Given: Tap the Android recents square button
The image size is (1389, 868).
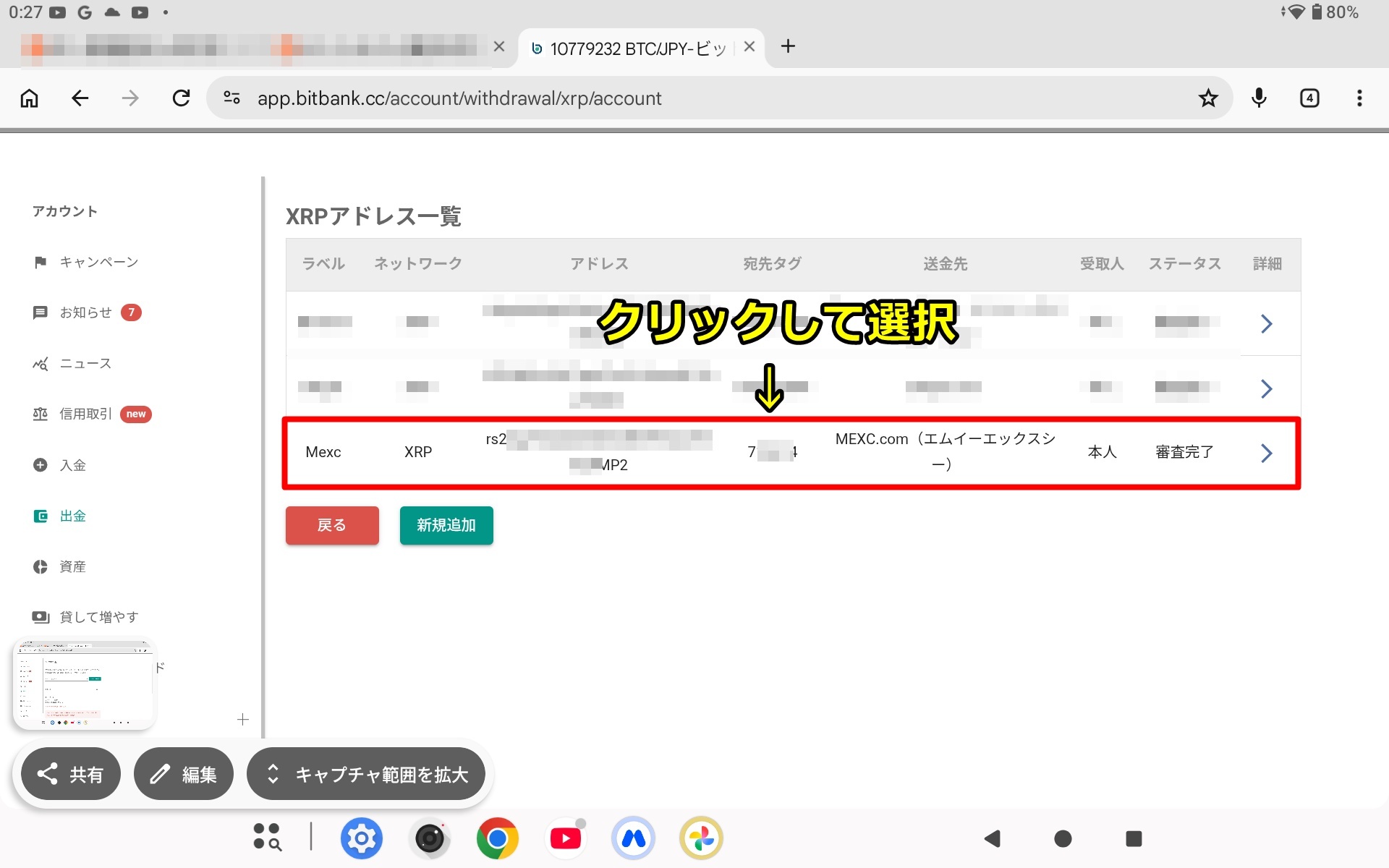Looking at the screenshot, I should pos(1134,838).
